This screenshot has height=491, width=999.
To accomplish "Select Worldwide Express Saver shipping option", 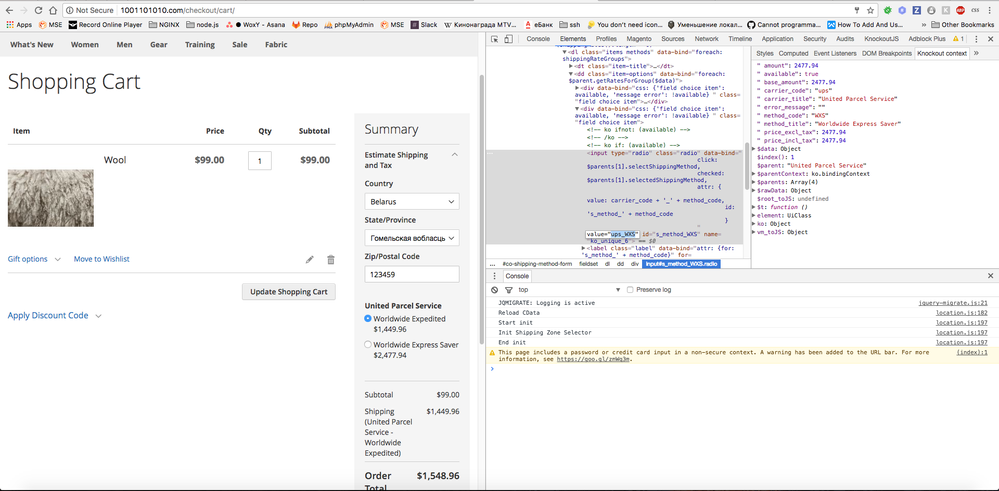I will click(x=368, y=345).
